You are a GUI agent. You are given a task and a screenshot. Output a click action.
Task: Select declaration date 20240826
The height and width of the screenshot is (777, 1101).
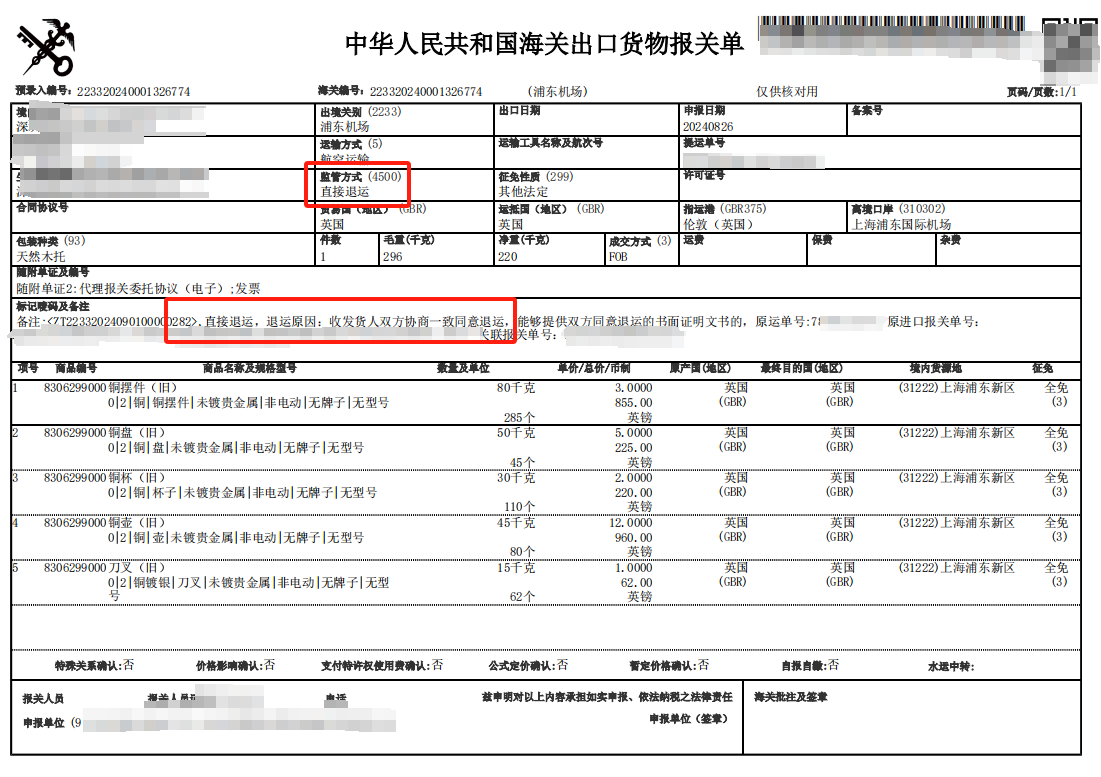point(708,127)
